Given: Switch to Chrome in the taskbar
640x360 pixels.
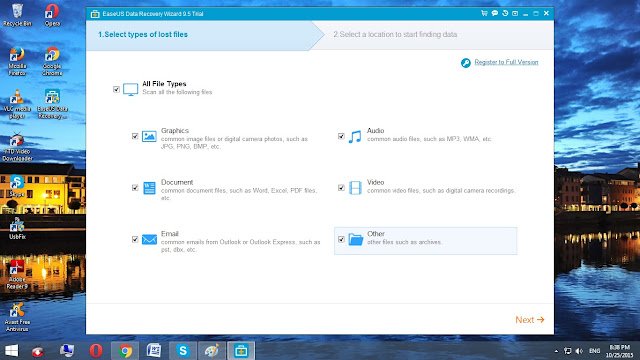Looking at the screenshot, I should [125, 351].
